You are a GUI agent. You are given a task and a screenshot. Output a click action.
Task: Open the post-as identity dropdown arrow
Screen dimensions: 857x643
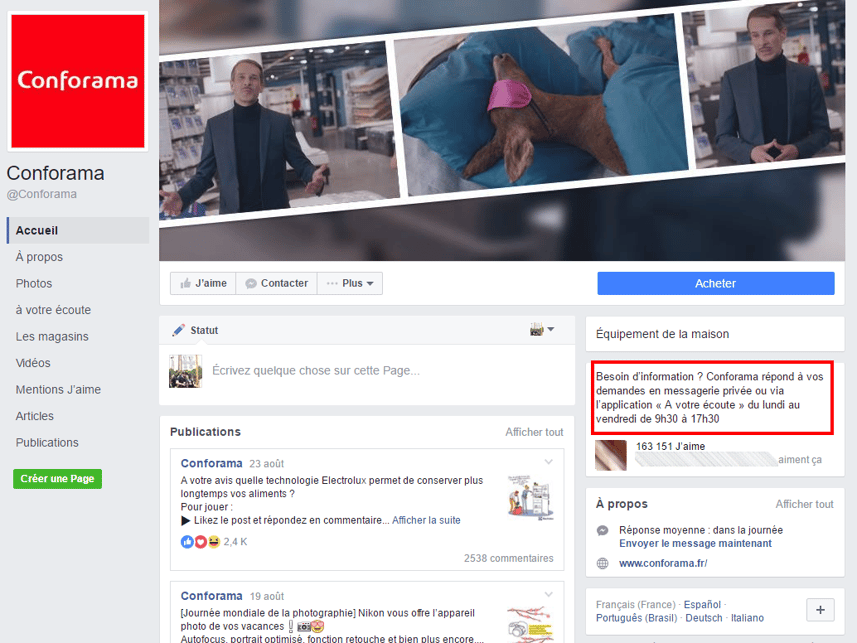pos(551,329)
